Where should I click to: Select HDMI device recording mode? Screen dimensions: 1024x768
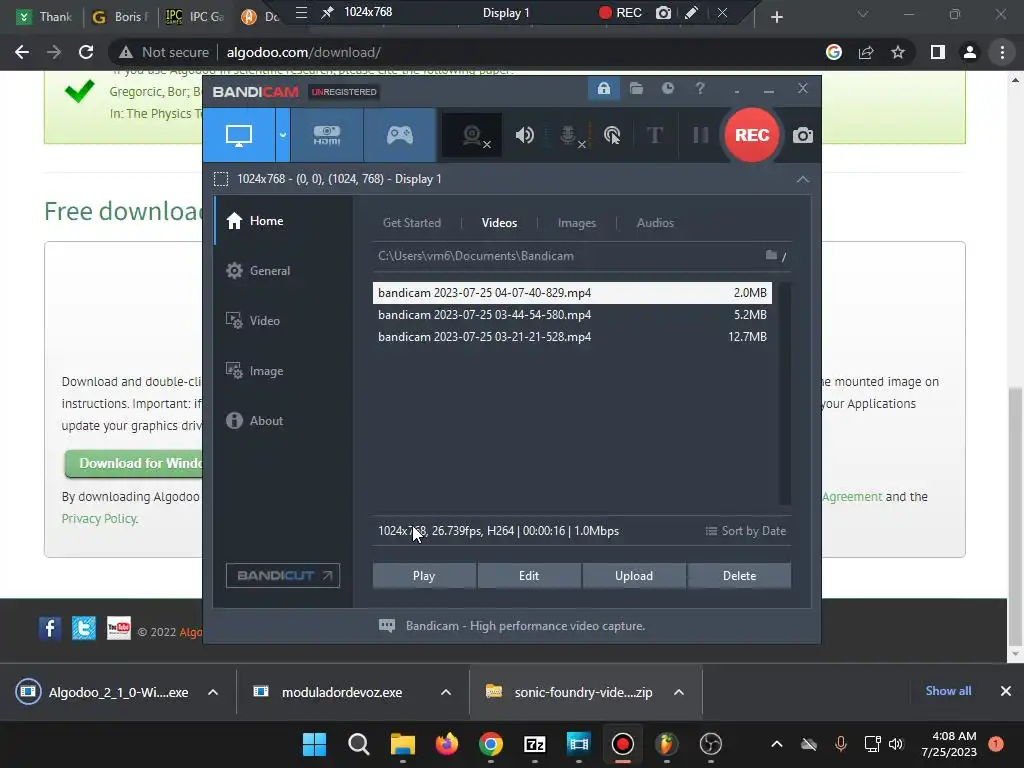tap(327, 135)
